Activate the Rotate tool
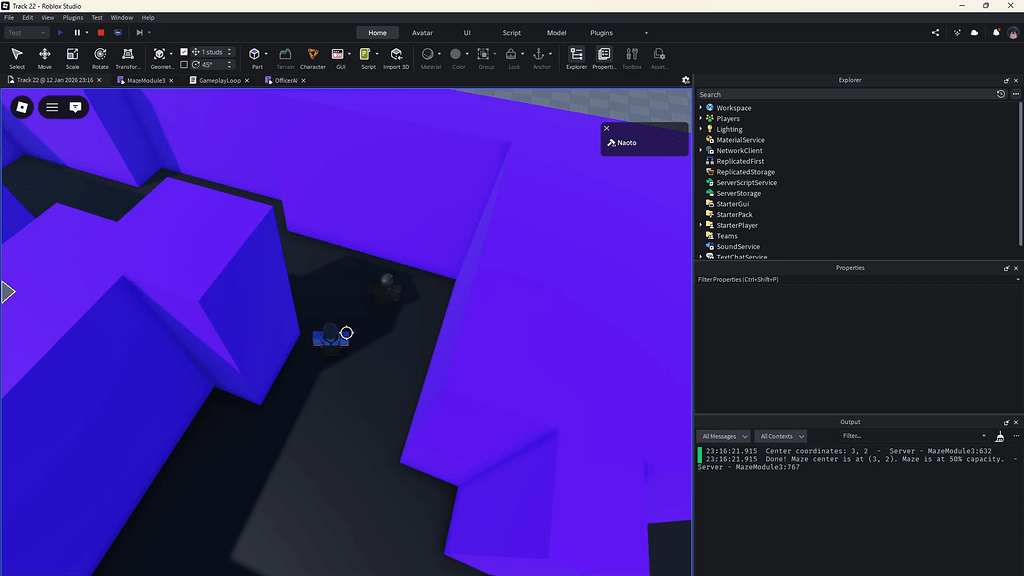The image size is (1024, 576). 100,55
